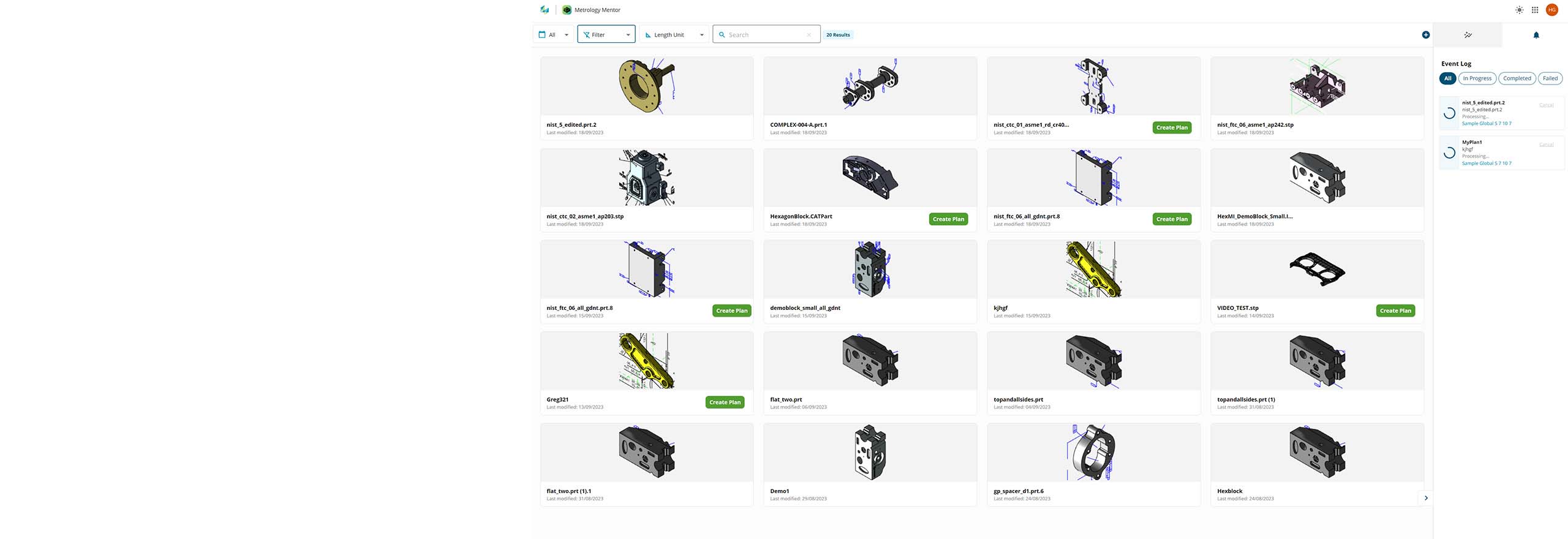This screenshot has width=1568, height=539.
Task: Click the calendar icon beside All
Action: coord(542,35)
